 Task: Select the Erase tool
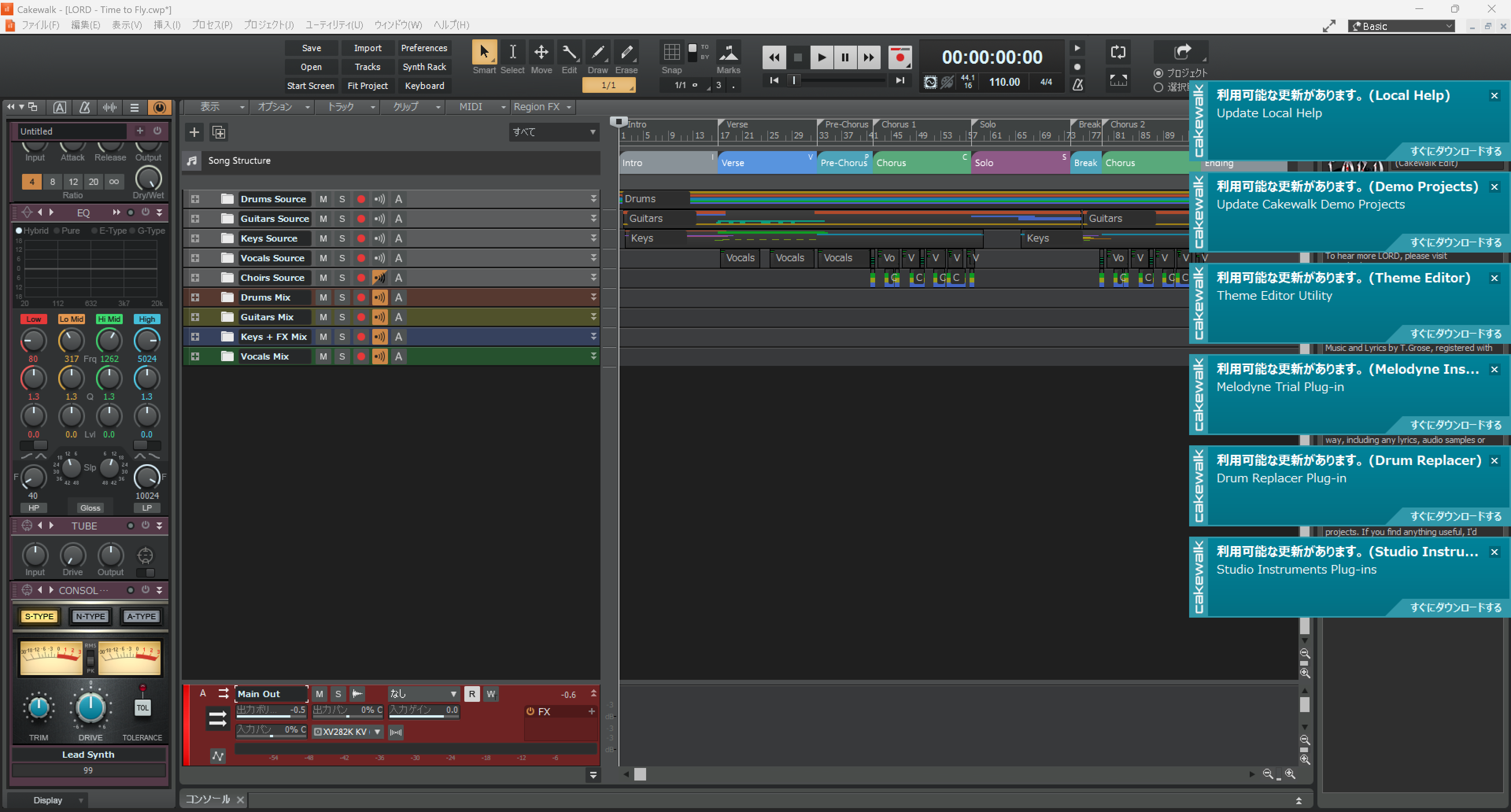(626, 57)
